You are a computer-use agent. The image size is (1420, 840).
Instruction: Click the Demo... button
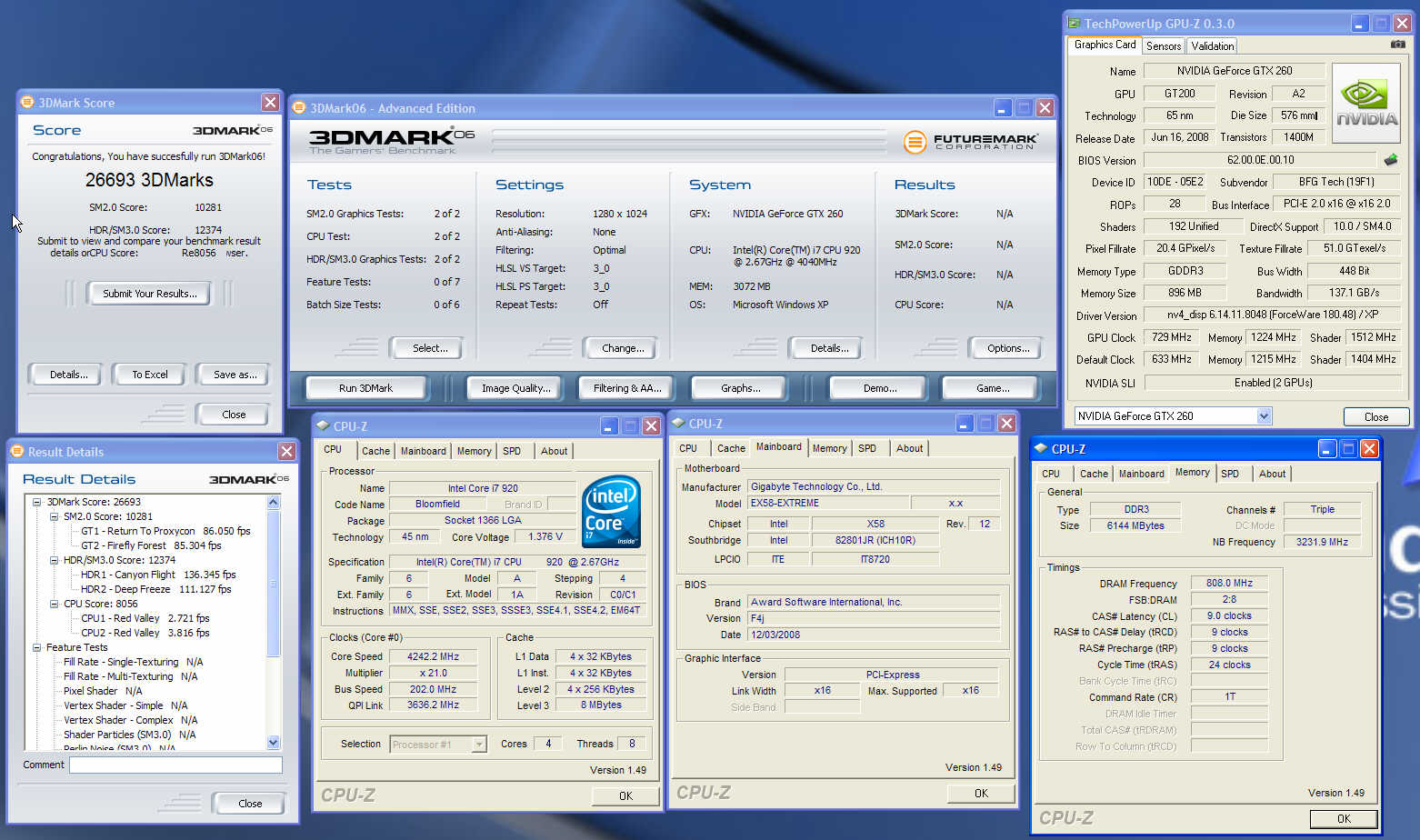[x=880, y=388]
